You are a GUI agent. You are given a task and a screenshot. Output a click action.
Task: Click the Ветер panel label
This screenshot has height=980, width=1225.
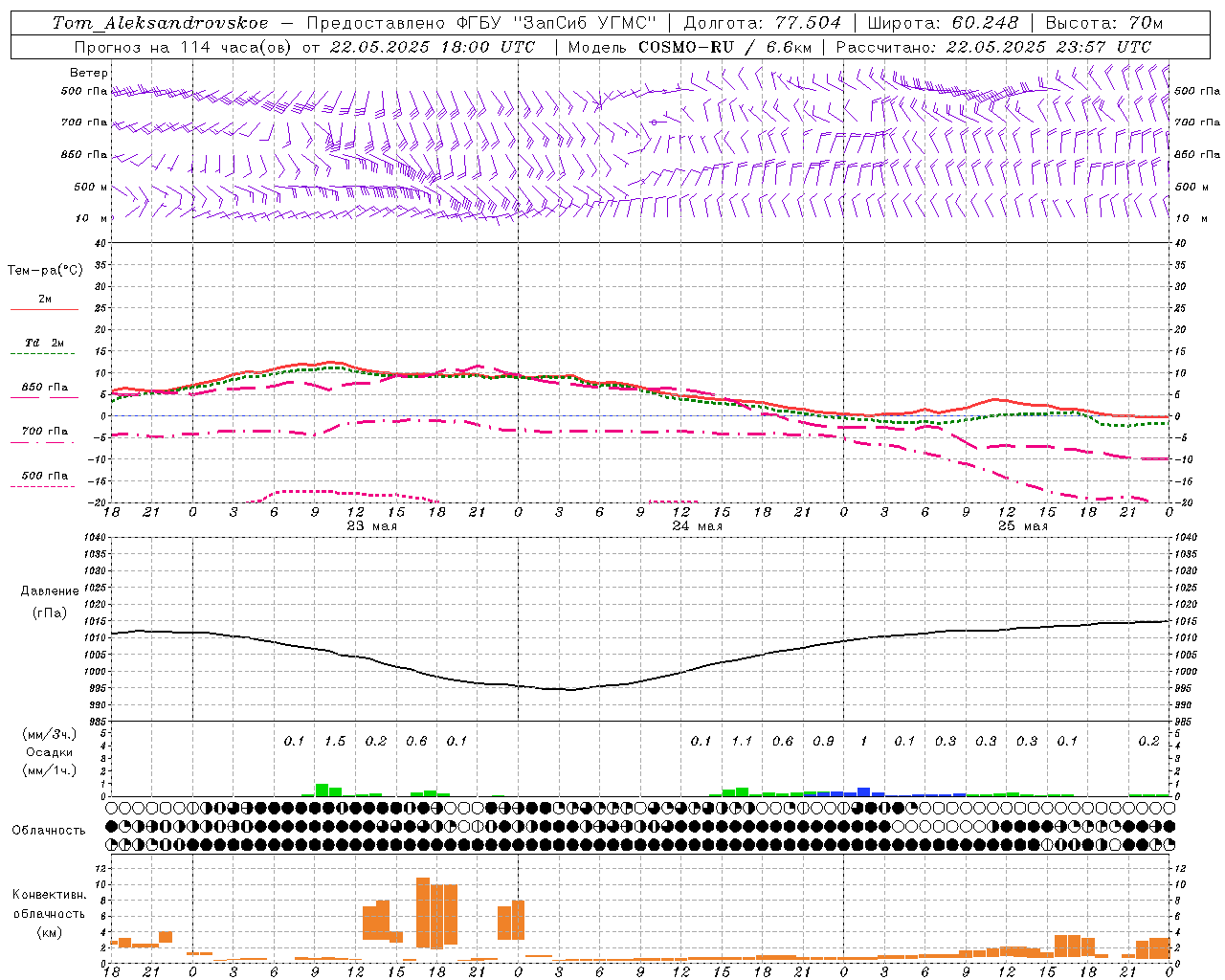(x=89, y=73)
